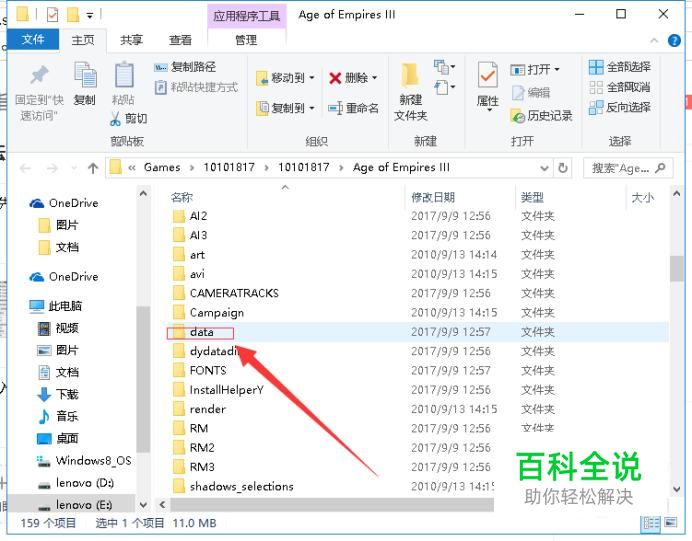The width and height of the screenshot is (692, 541).
Task: Click the Help question mark icon
Action: pos(674,41)
